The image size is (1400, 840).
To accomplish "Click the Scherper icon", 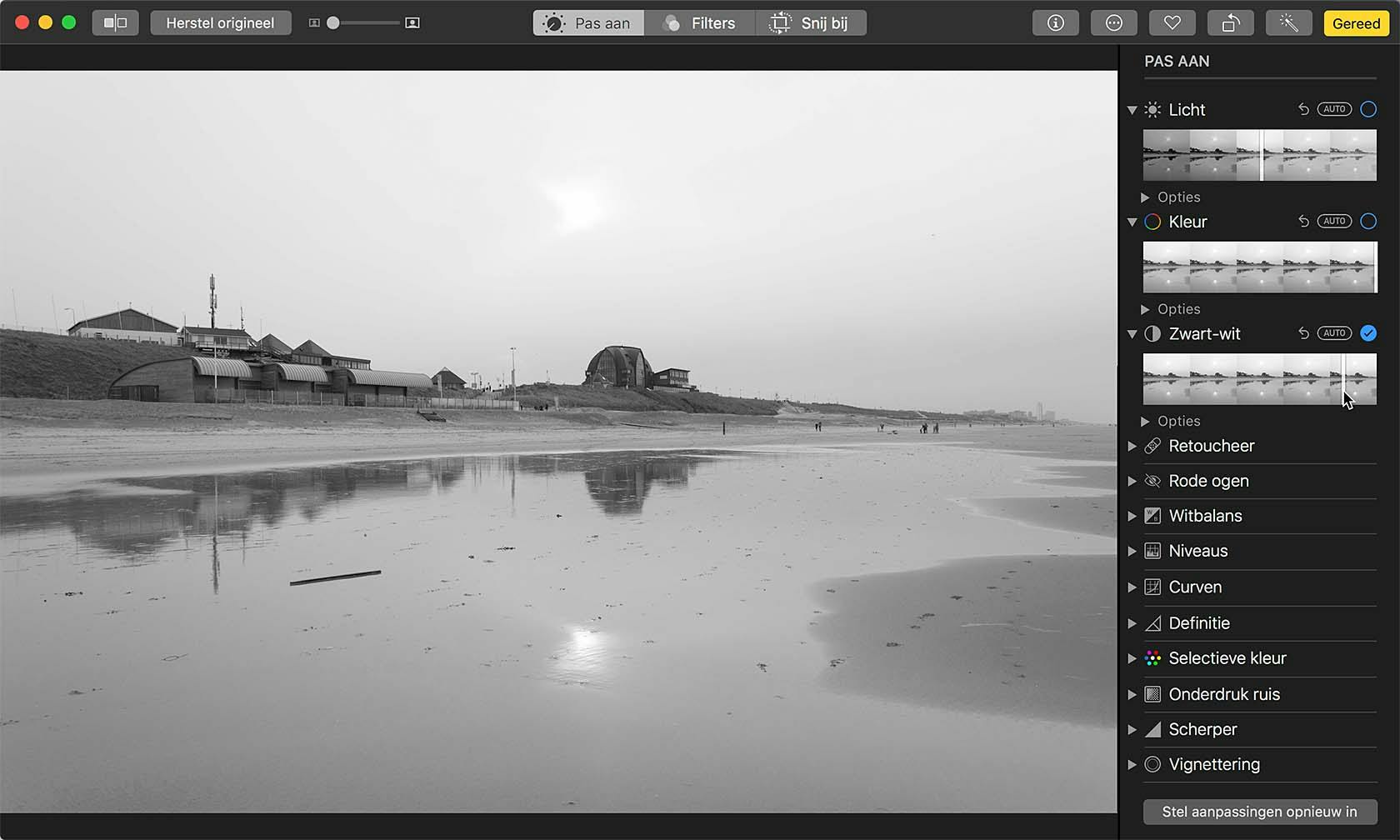I will pos(1152,729).
